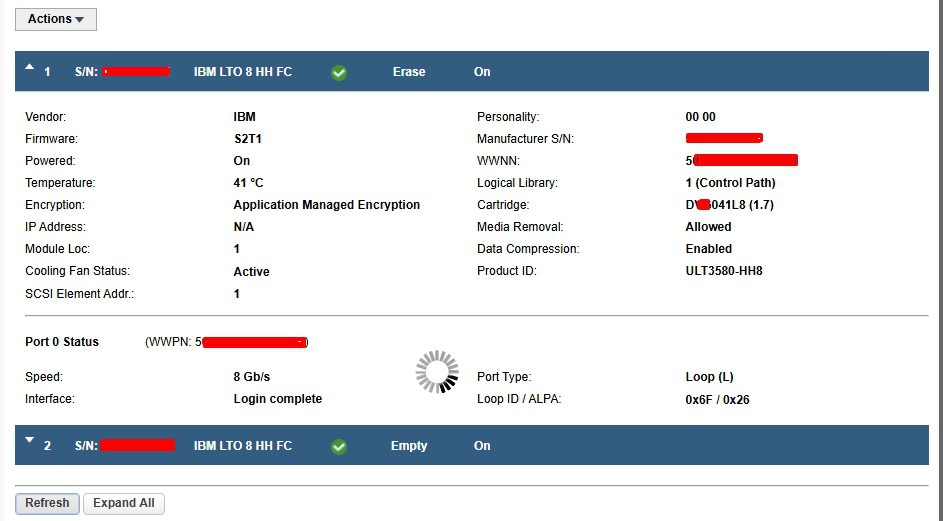Select temperature value 41 °C
943x521 pixels.
point(248,183)
